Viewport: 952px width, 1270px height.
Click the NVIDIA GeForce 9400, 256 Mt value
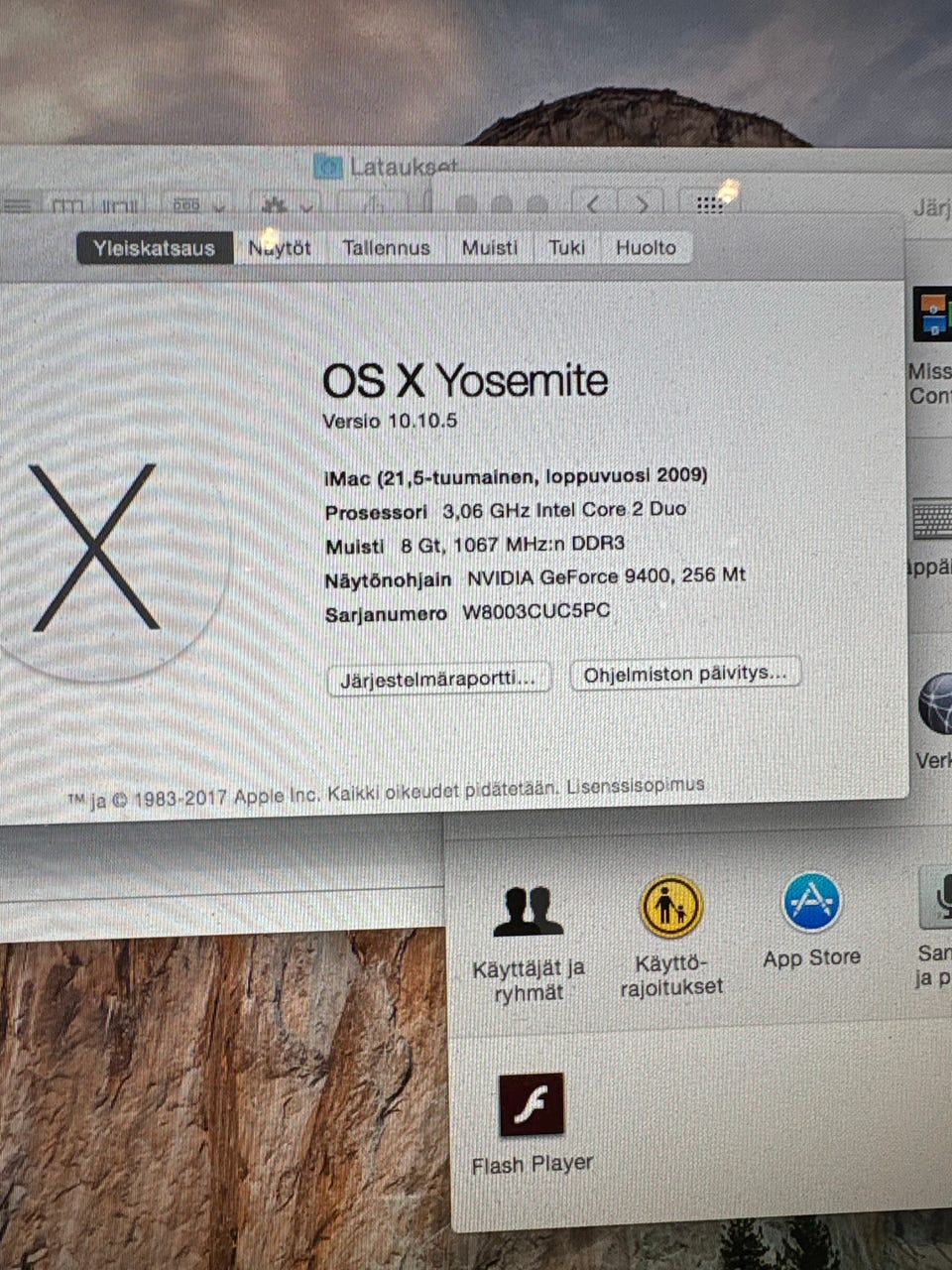coord(606,576)
